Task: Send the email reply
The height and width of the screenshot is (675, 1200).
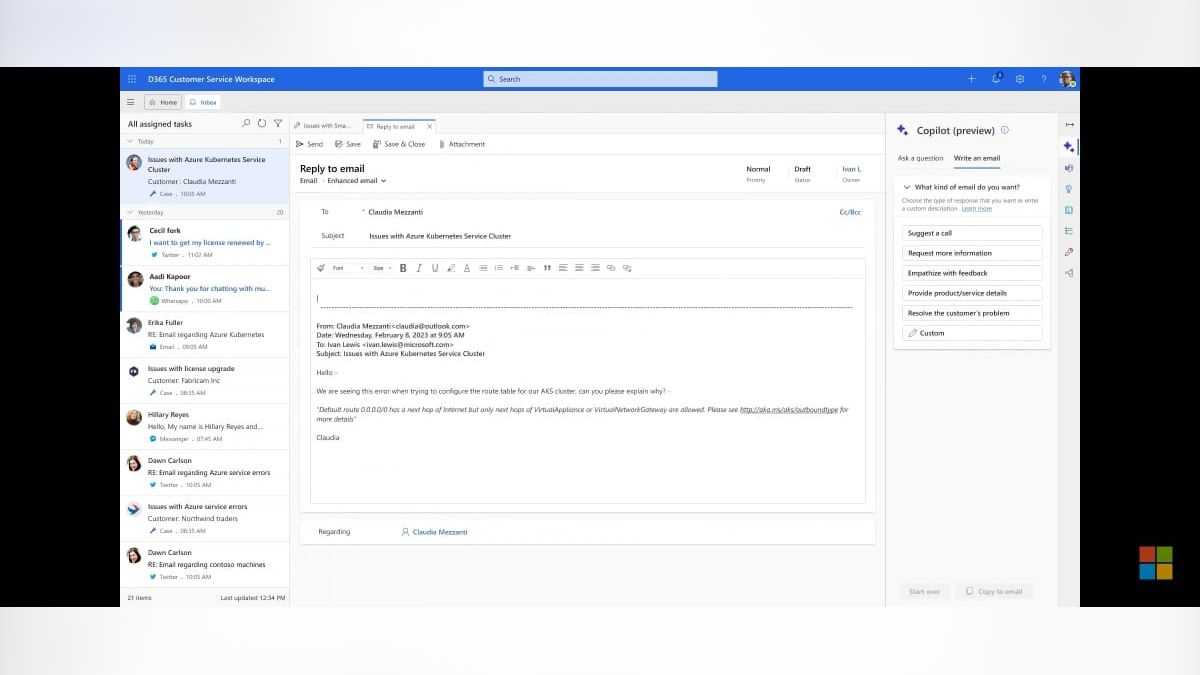Action: 310,144
